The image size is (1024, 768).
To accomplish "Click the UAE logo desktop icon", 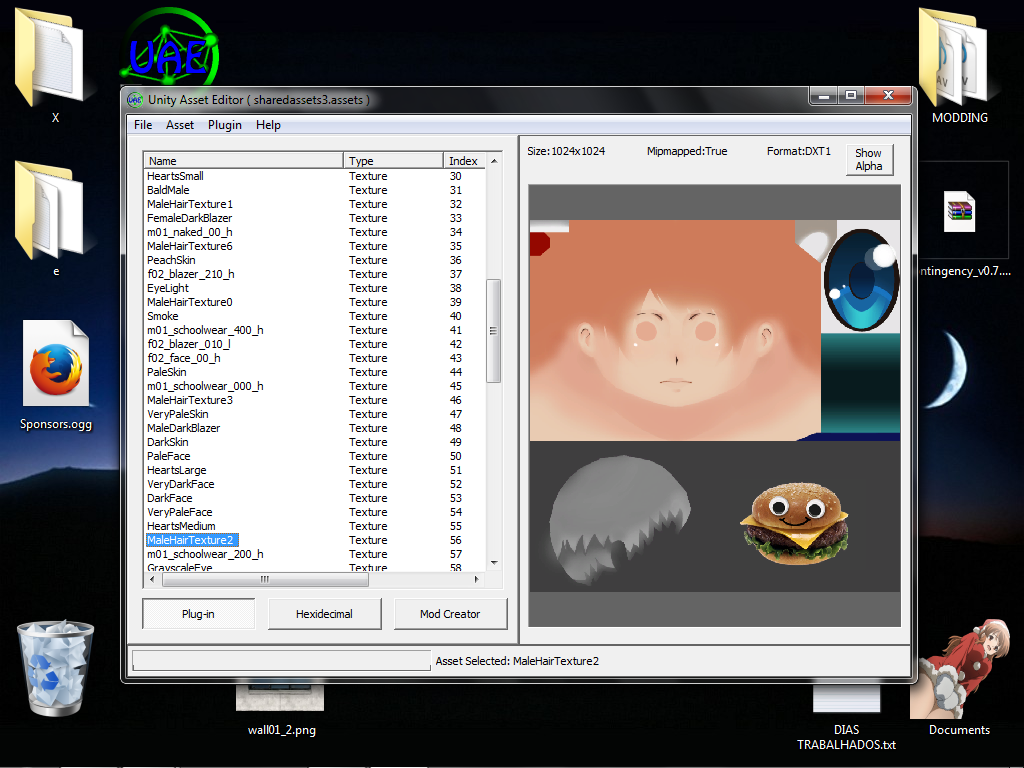I will click(170, 47).
